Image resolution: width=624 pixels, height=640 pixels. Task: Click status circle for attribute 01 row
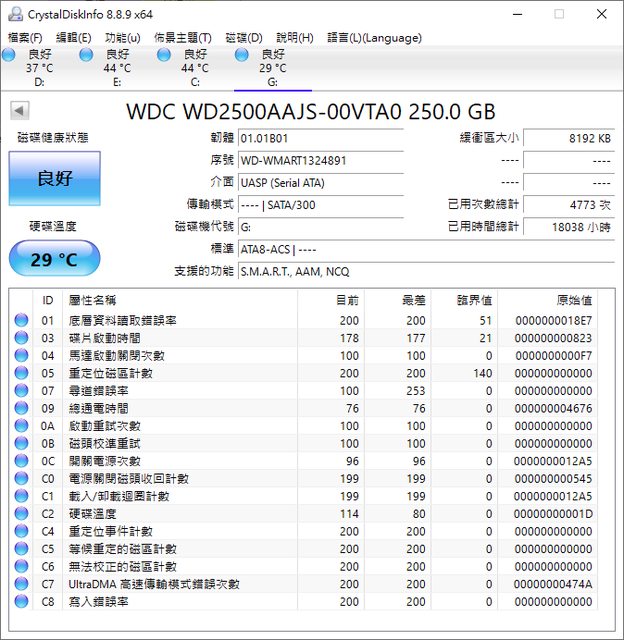coord(21,321)
